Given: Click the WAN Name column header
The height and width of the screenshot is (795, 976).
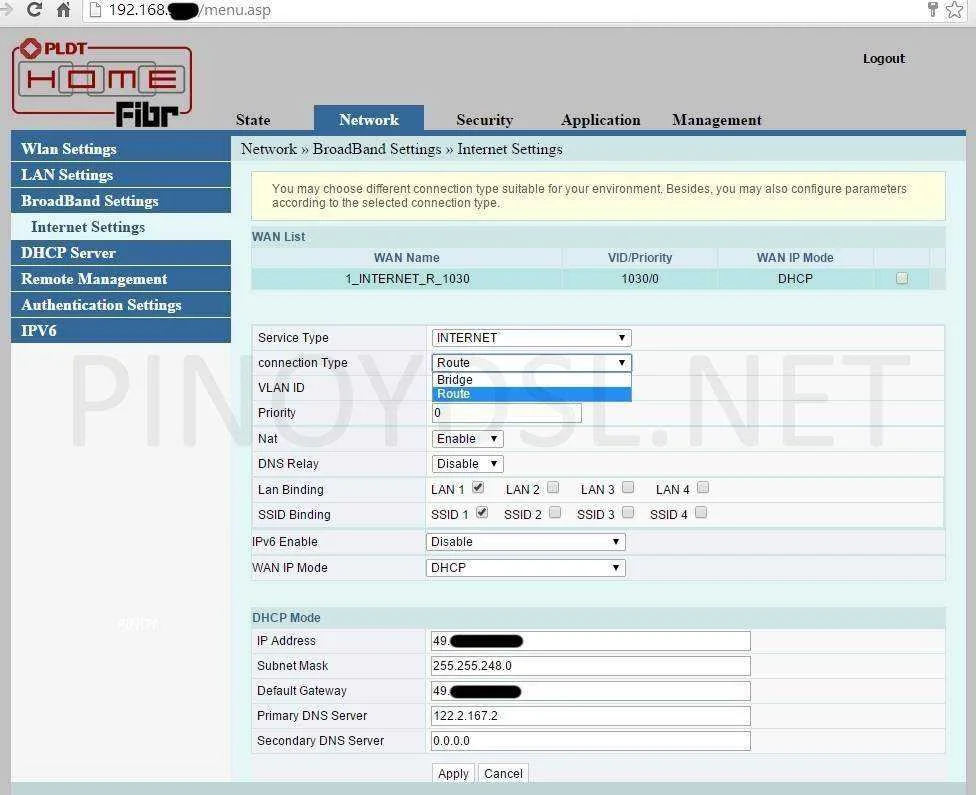Looking at the screenshot, I should [406, 257].
